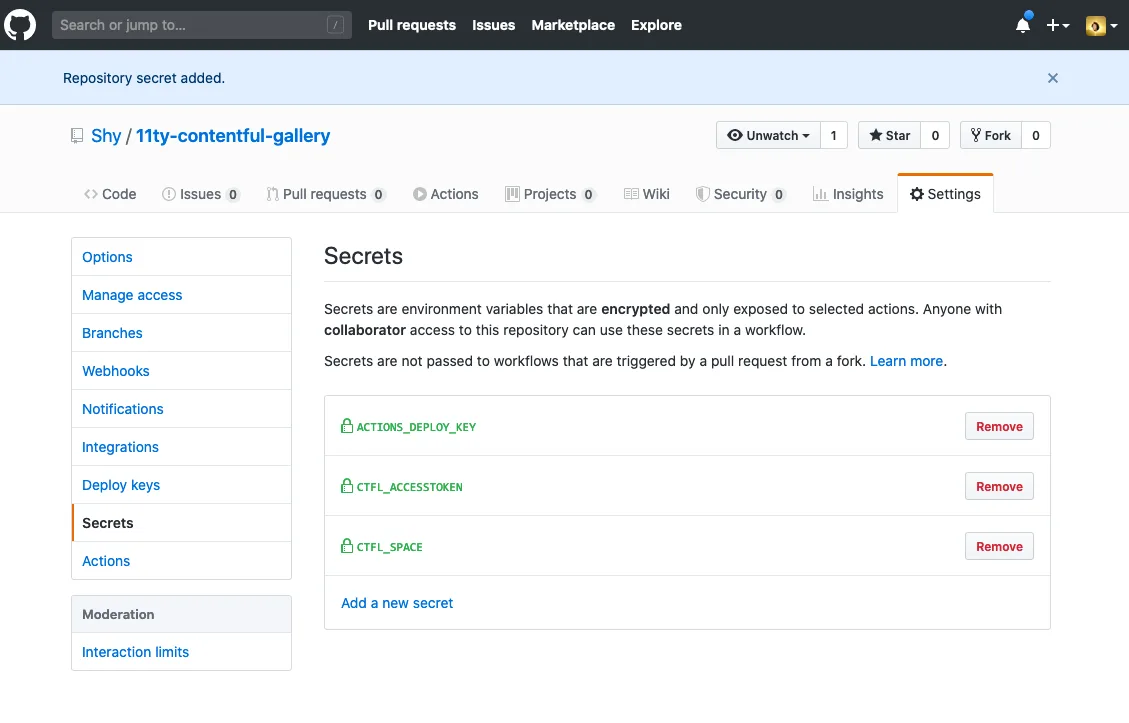Switch to the Insights tab
This screenshot has width=1129, height=723.
point(847,194)
